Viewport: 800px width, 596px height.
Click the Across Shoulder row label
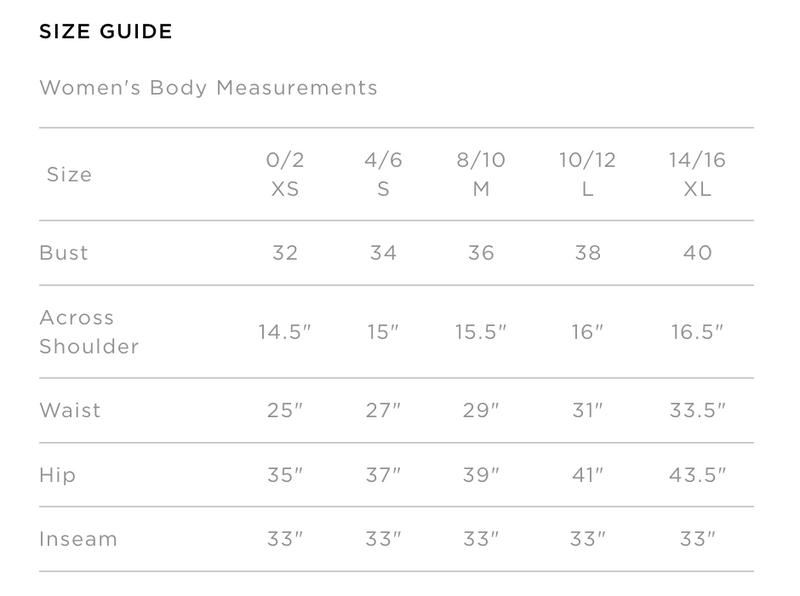[x=89, y=332]
